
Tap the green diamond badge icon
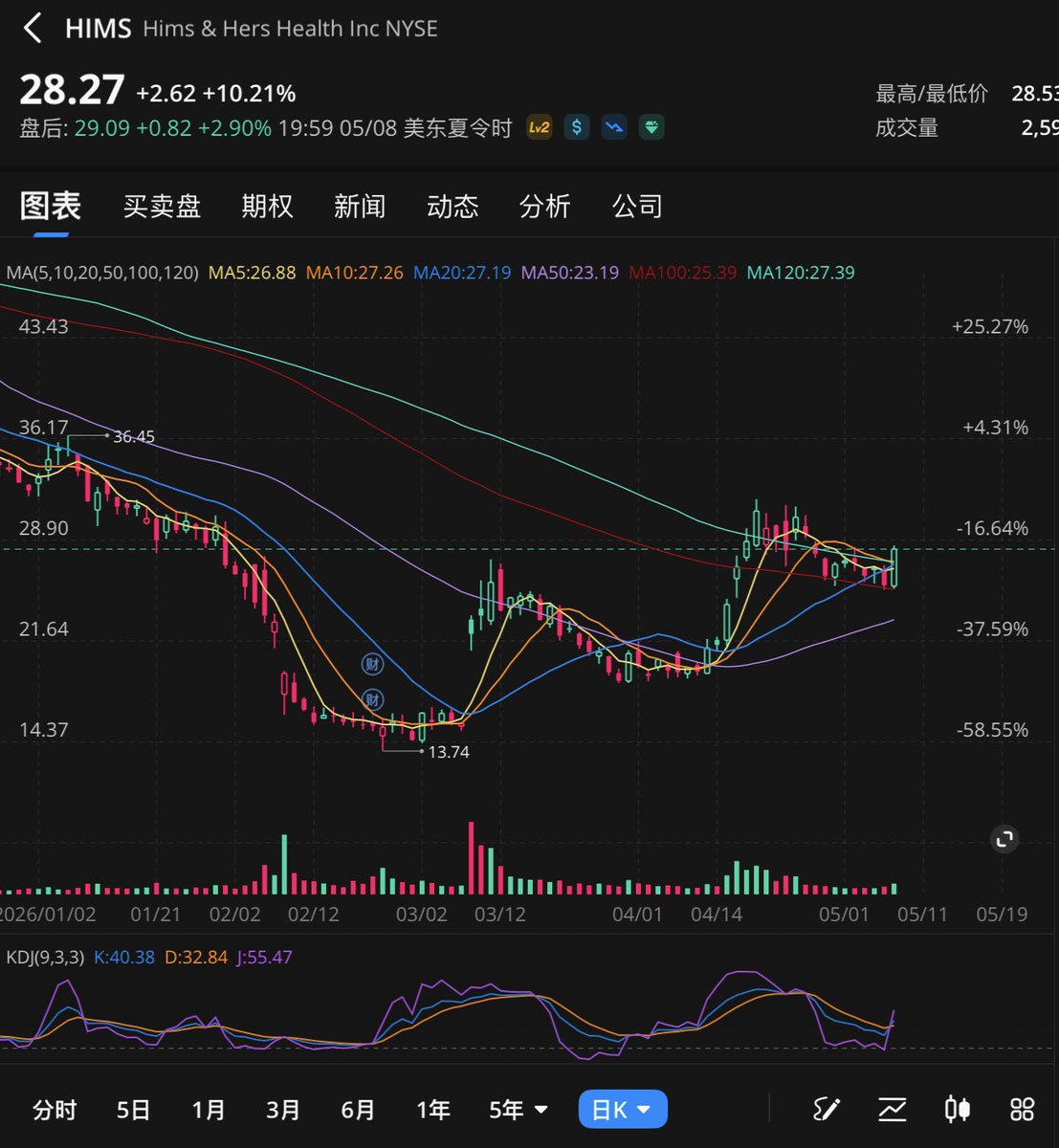[651, 127]
